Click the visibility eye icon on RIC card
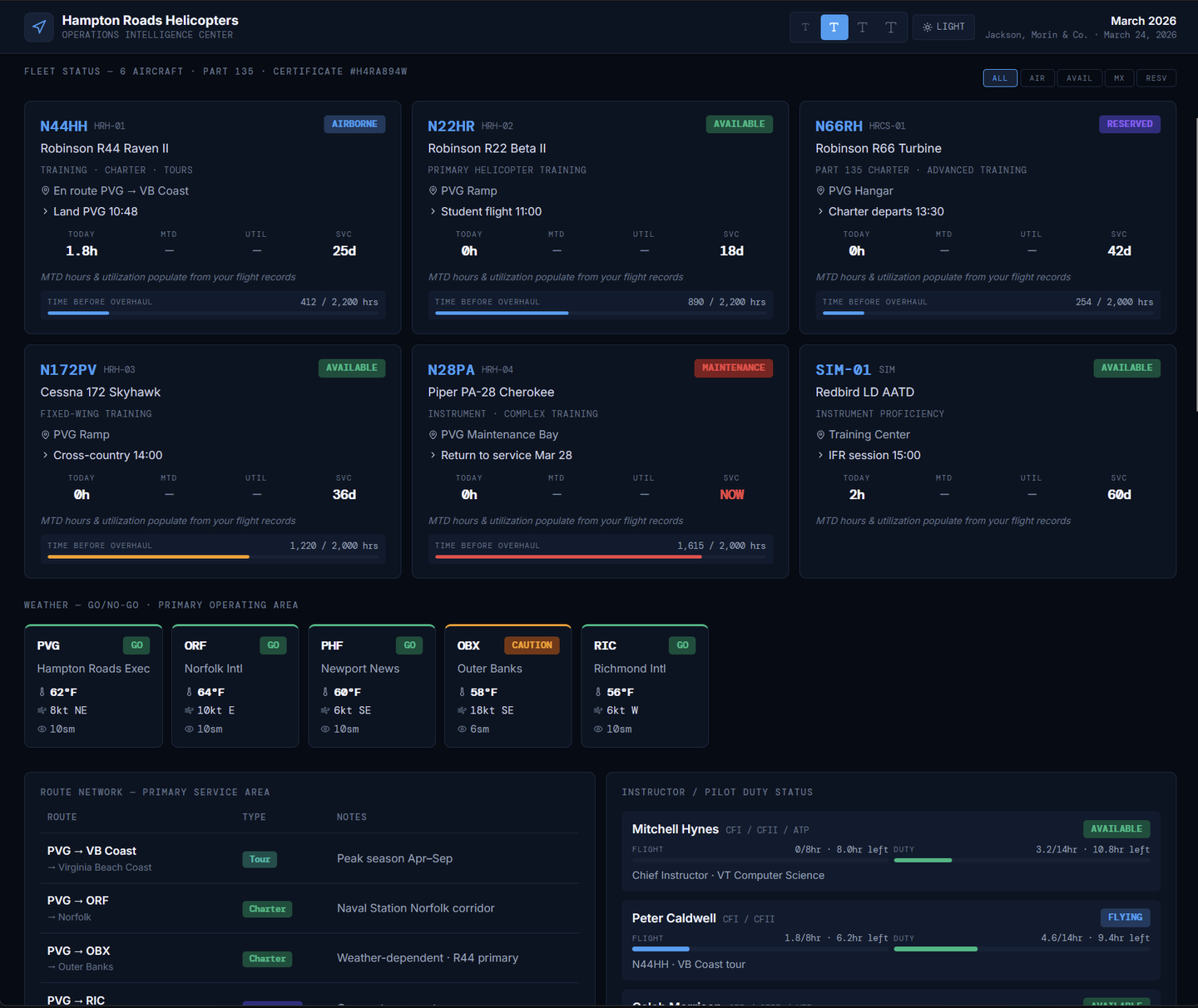1198x1008 pixels. coord(598,729)
